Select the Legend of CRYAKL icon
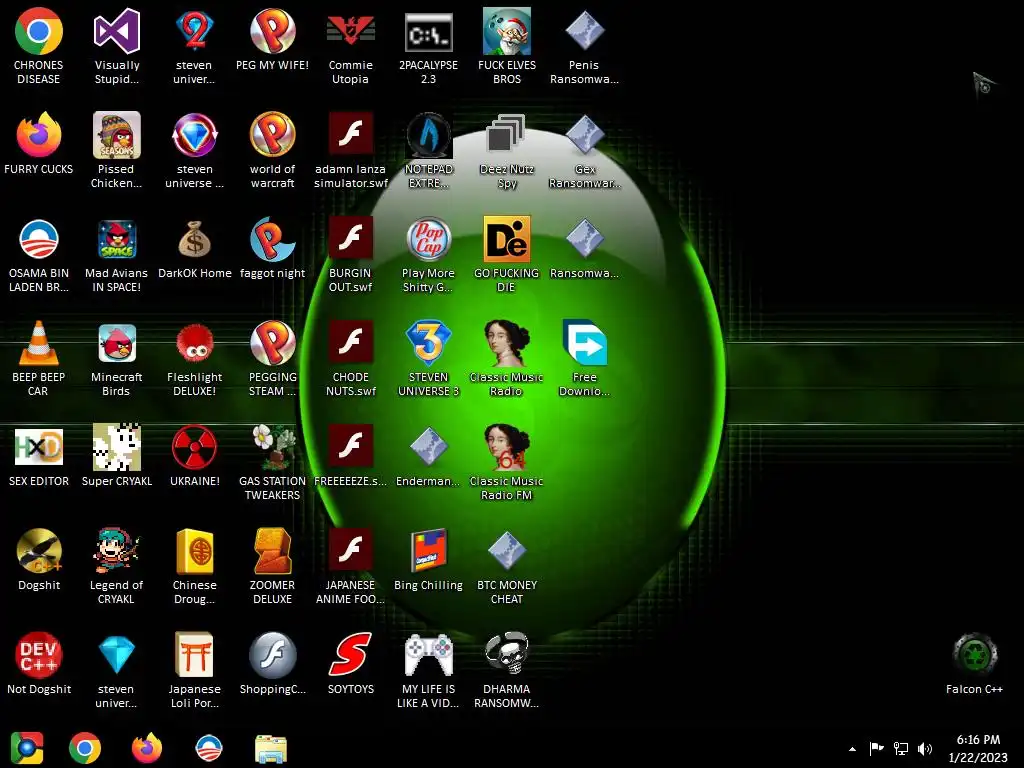This screenshot has height=768, width=1024. click(x=117, y=551)
